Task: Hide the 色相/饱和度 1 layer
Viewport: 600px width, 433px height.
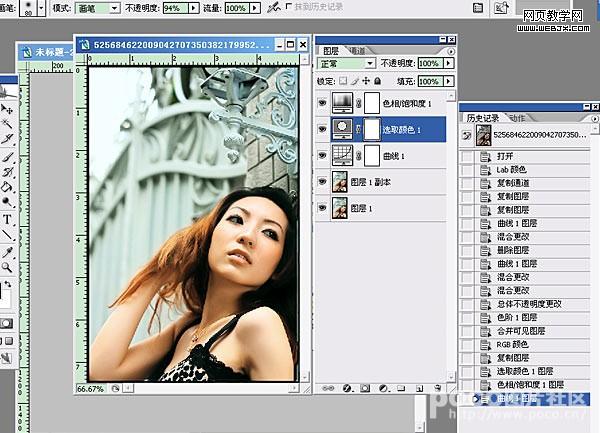Action: (322, 103)
